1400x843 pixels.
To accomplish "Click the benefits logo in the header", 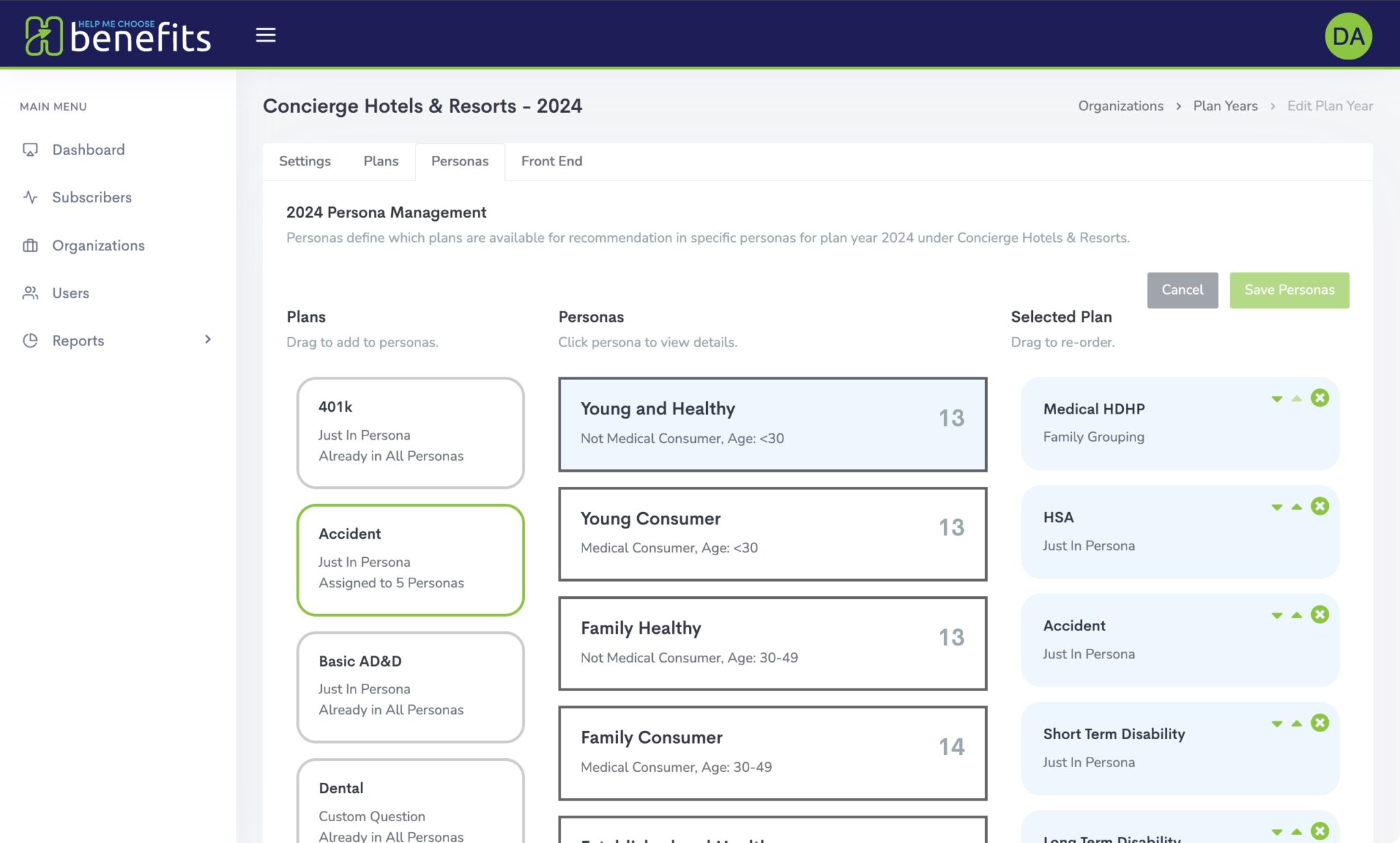I will [x=116, y=36].
